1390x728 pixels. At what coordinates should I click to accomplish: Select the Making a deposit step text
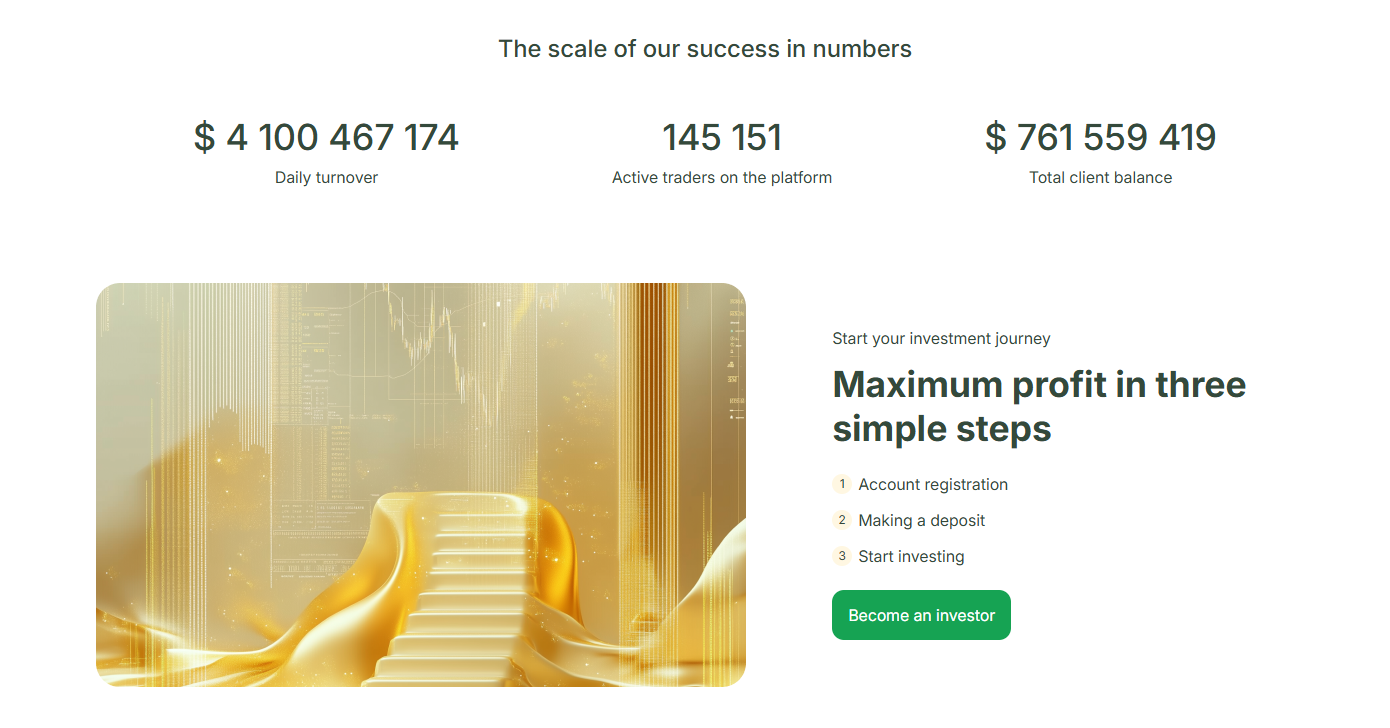[922, 521]
